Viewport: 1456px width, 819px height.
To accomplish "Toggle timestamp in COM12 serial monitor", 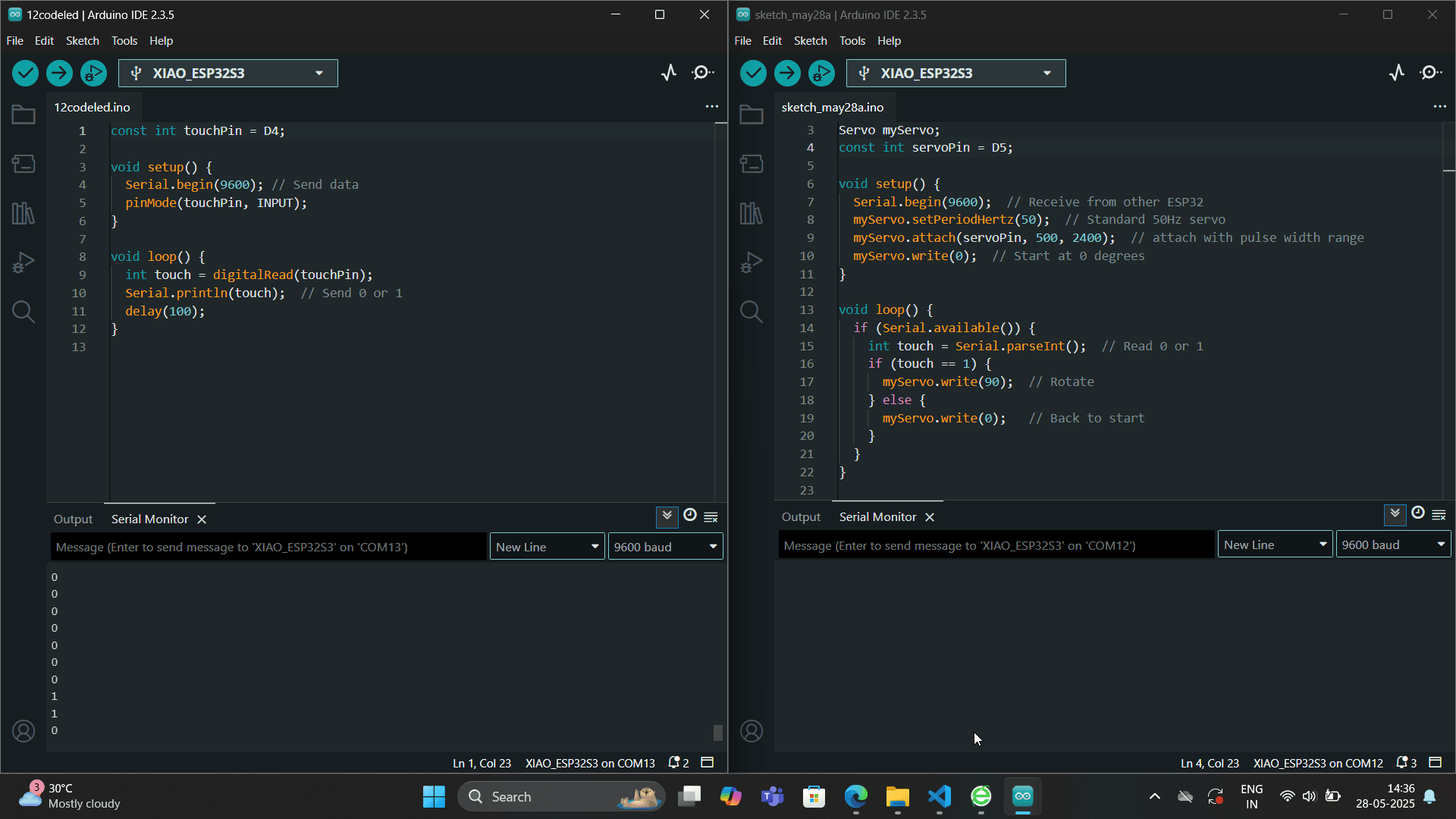I will 1417,513.
